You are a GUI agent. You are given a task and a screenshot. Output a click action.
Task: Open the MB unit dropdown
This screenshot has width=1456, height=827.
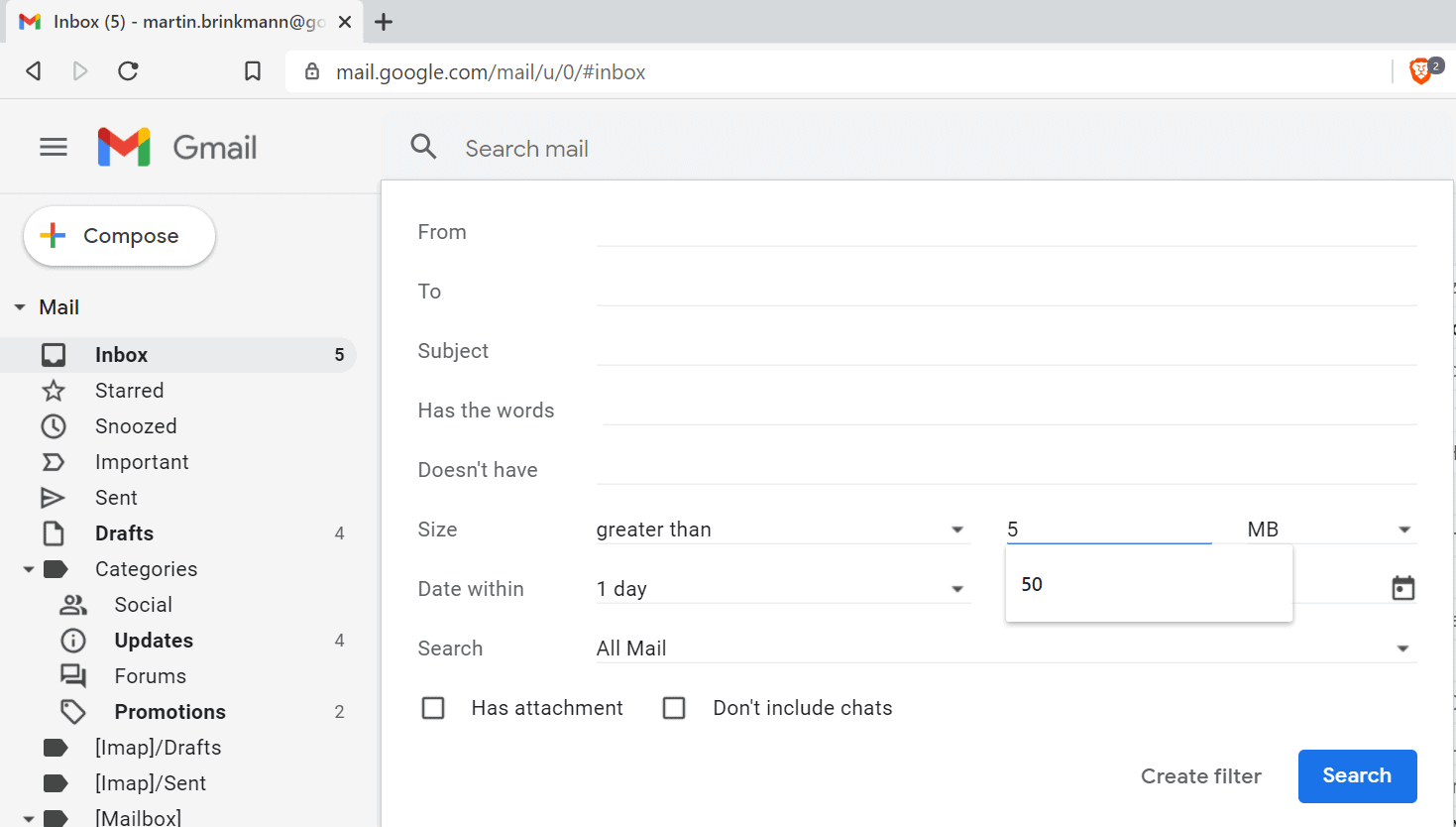click(x=1331, y=530)
